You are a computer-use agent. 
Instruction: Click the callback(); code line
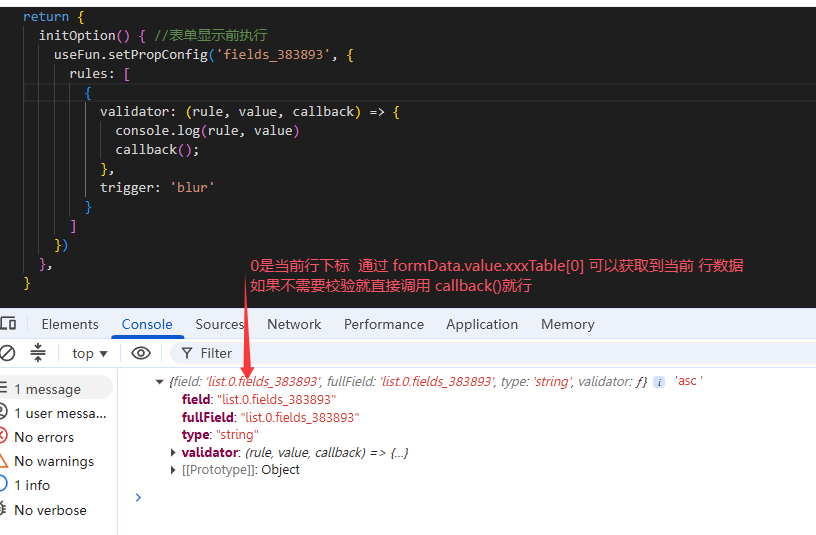click(x=157, y=150)
